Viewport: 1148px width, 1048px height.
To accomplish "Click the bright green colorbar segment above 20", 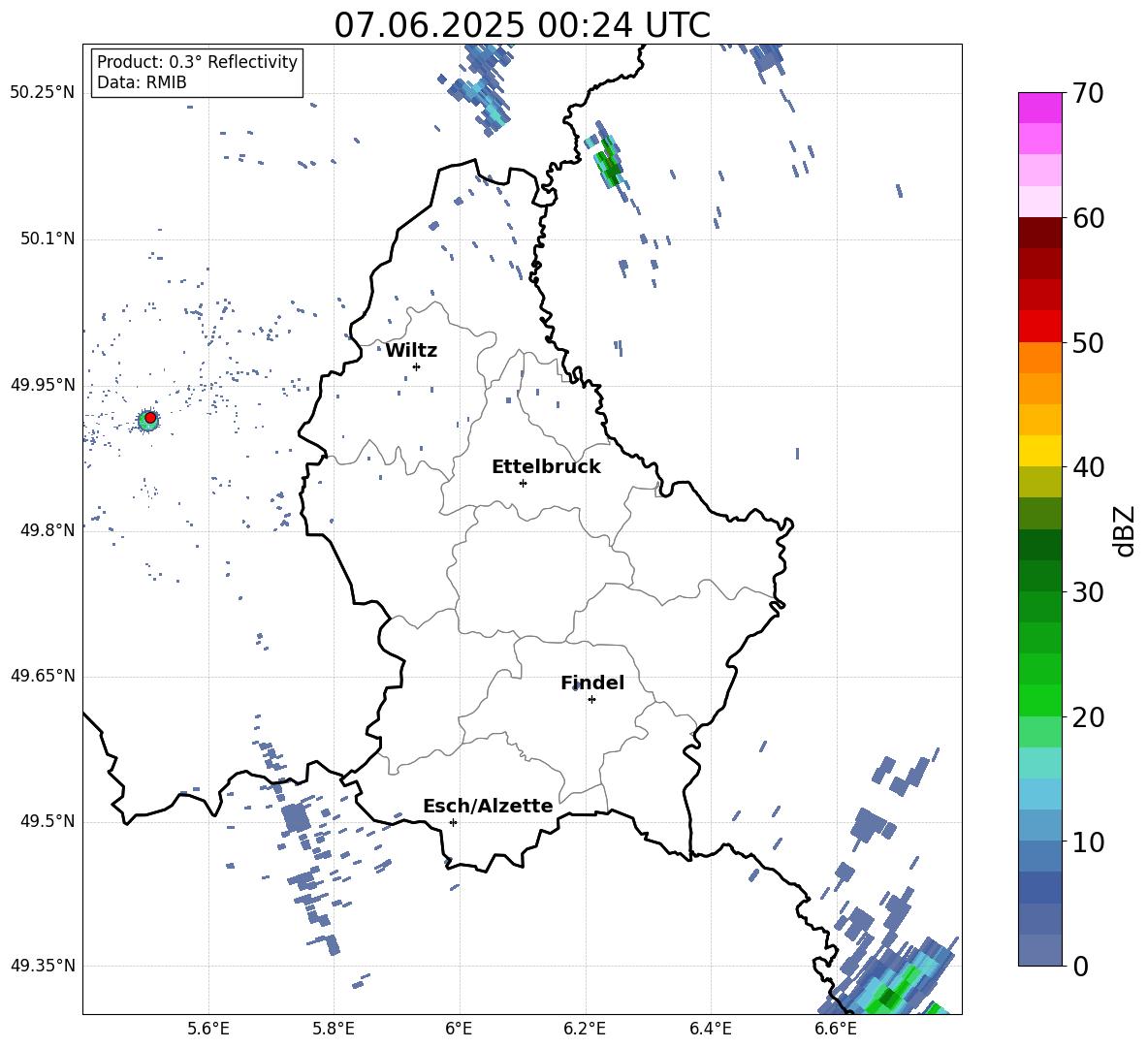I will [1040, 700].
